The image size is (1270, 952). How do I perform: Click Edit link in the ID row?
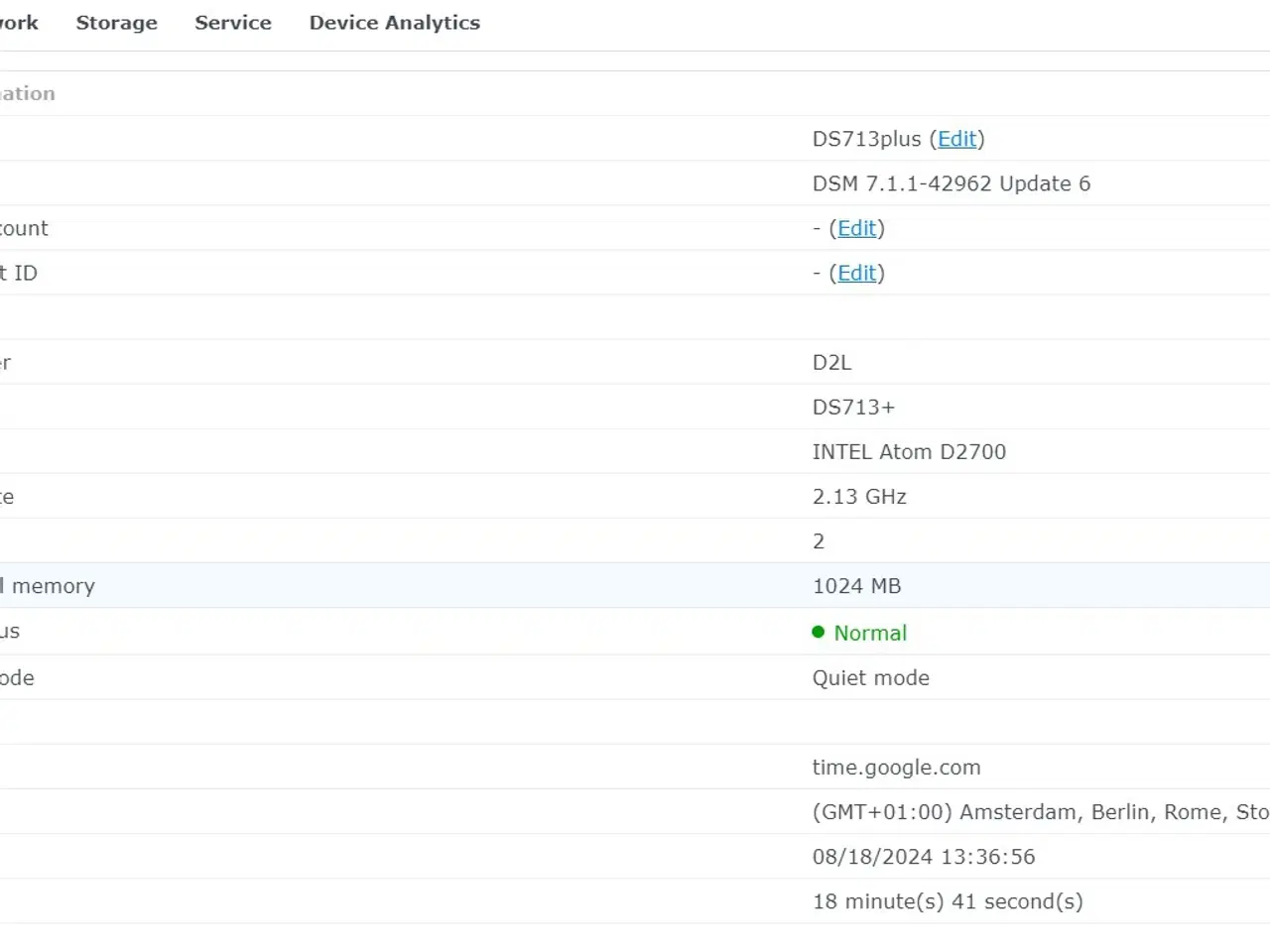[x=857, y=273]
